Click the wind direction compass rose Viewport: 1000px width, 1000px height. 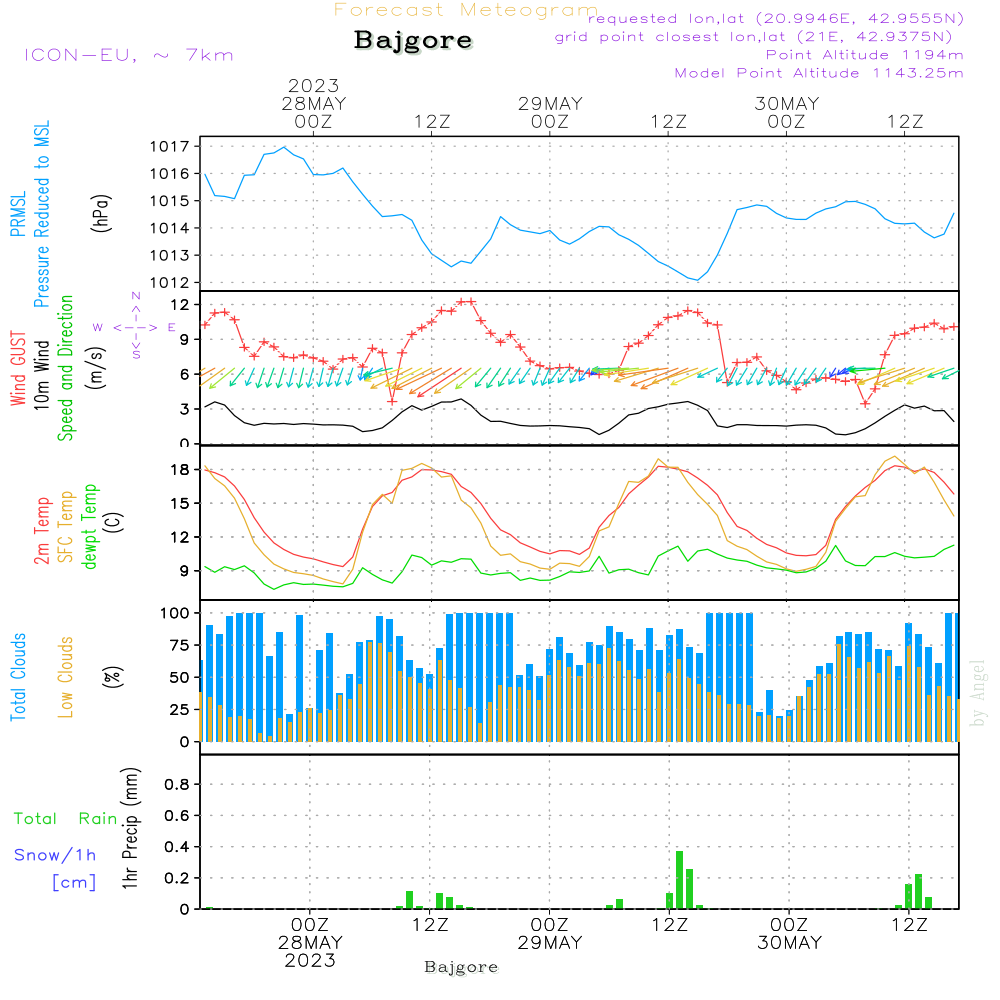[x=135, y=326]
